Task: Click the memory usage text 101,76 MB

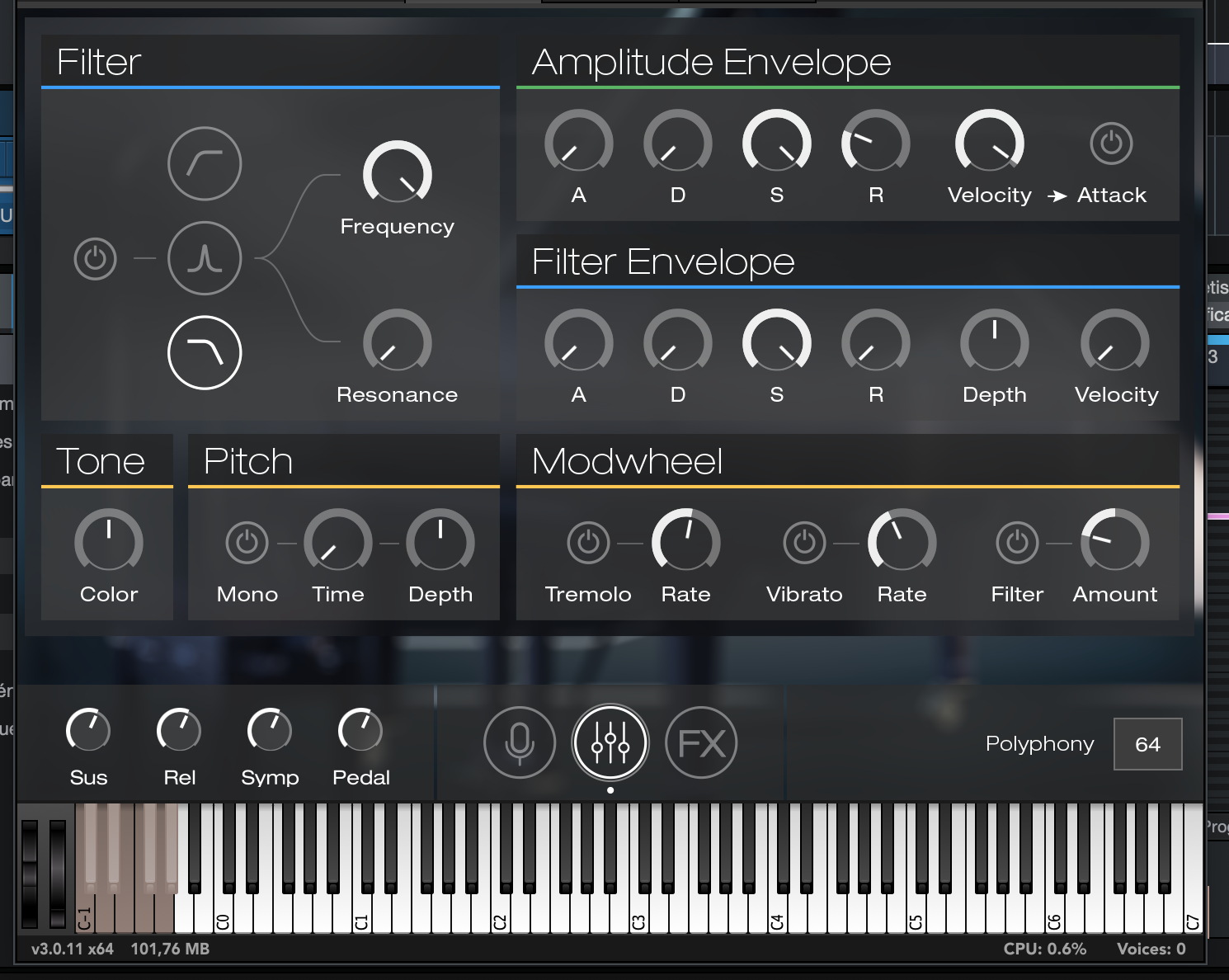Action: 170,949
